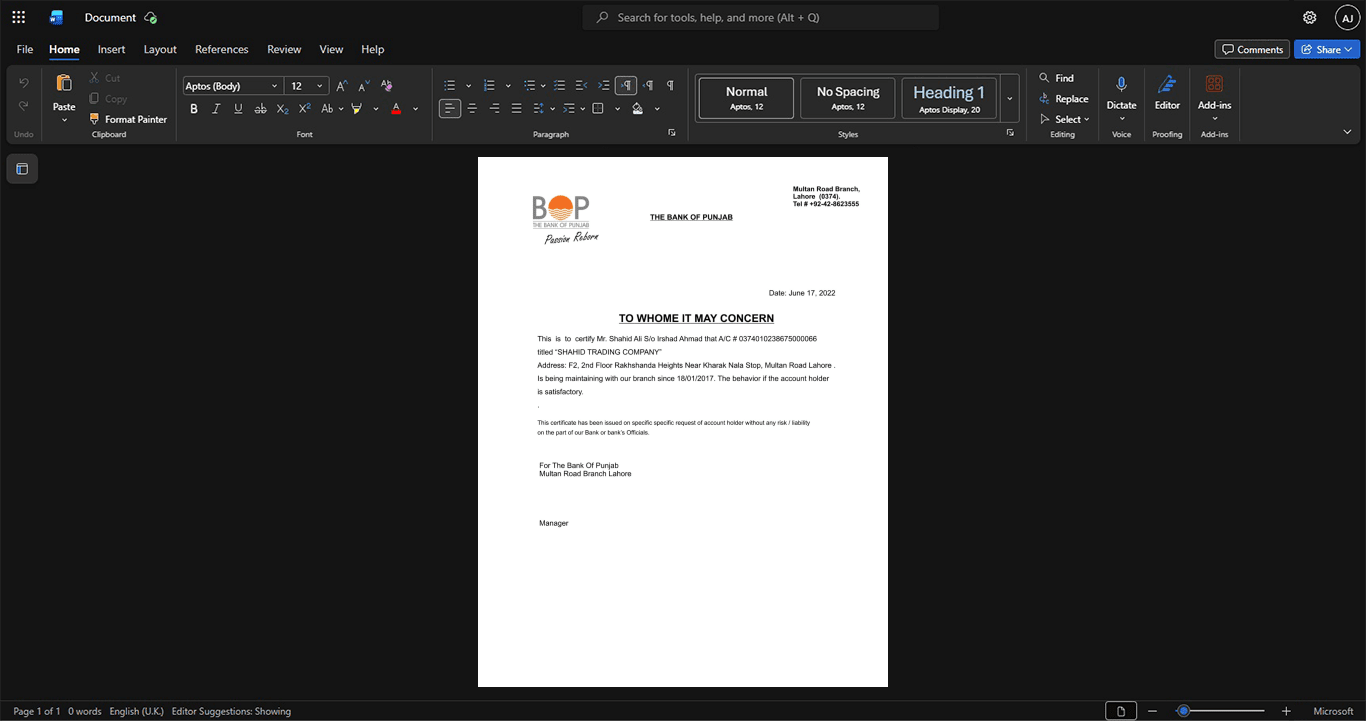The width and height of the screenshot is (1366, 721).
Task: Toggle Bold formatting
Action: pos(194,108)
